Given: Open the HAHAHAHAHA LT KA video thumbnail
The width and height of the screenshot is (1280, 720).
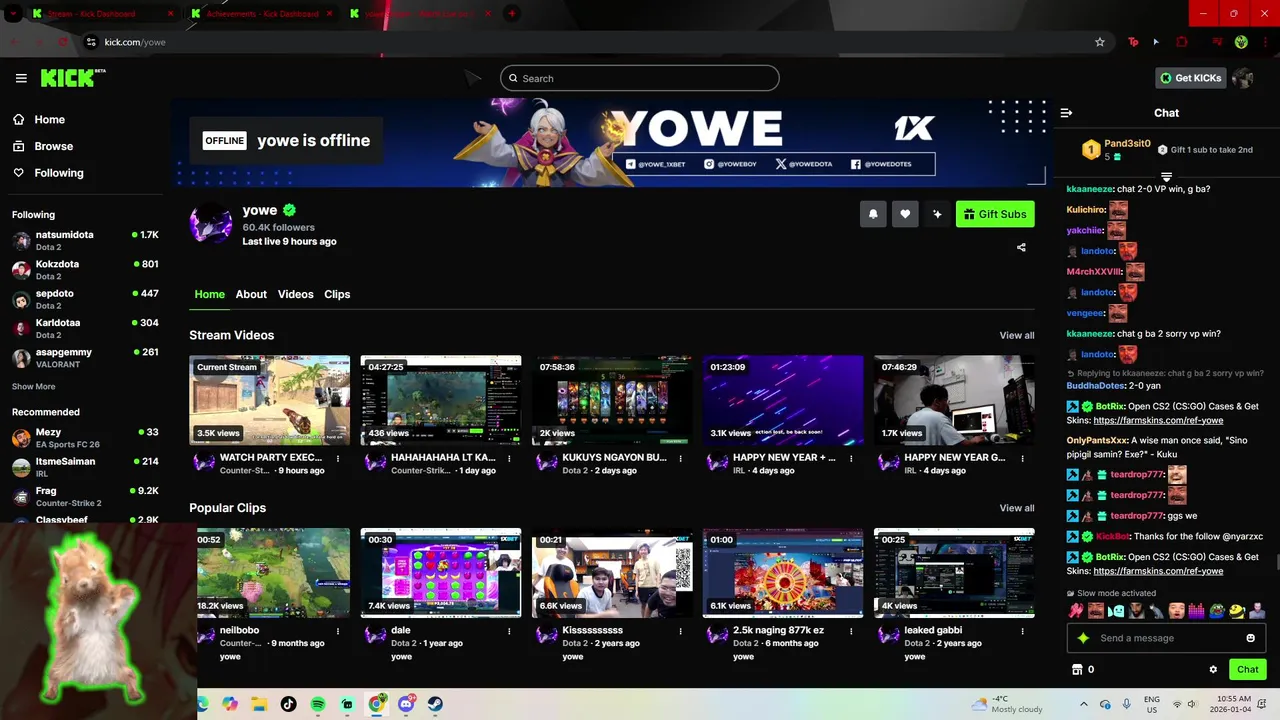Looking at the screenshot, I should pyautogui.click(x=441, y=400).
